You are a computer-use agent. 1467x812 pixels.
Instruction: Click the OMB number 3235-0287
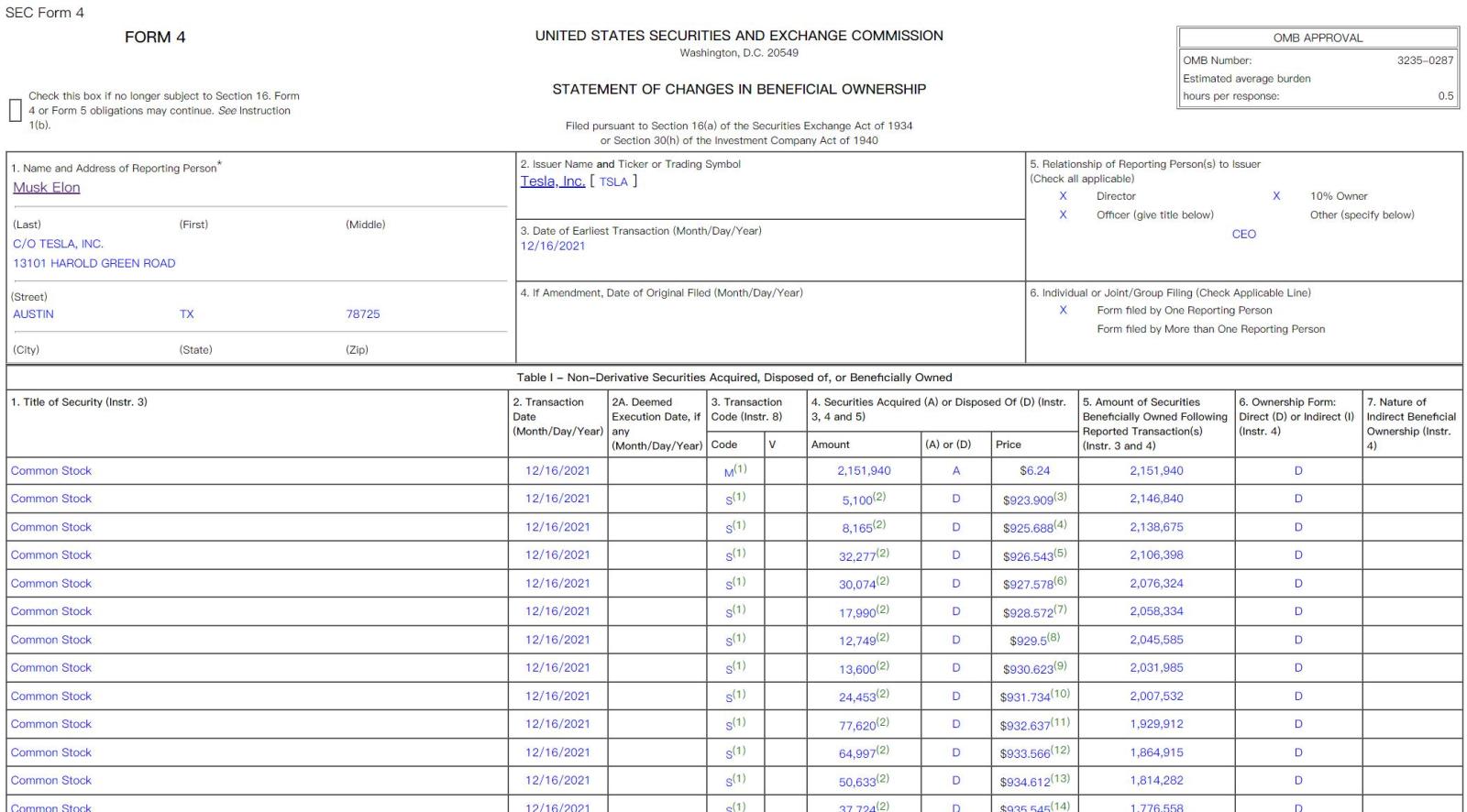point(1426,60)
